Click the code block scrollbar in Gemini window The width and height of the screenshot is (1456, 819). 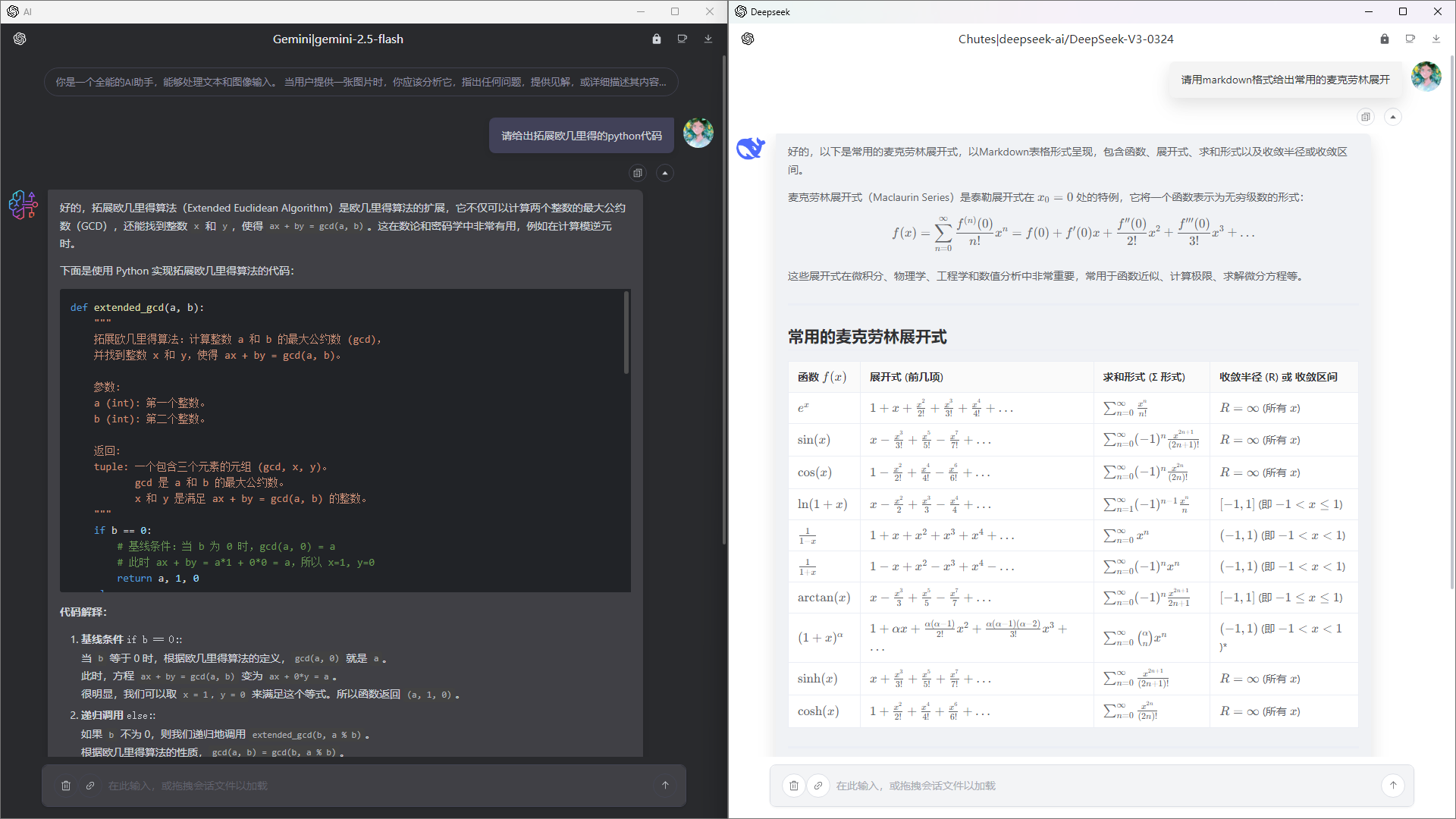coord(626,332)
